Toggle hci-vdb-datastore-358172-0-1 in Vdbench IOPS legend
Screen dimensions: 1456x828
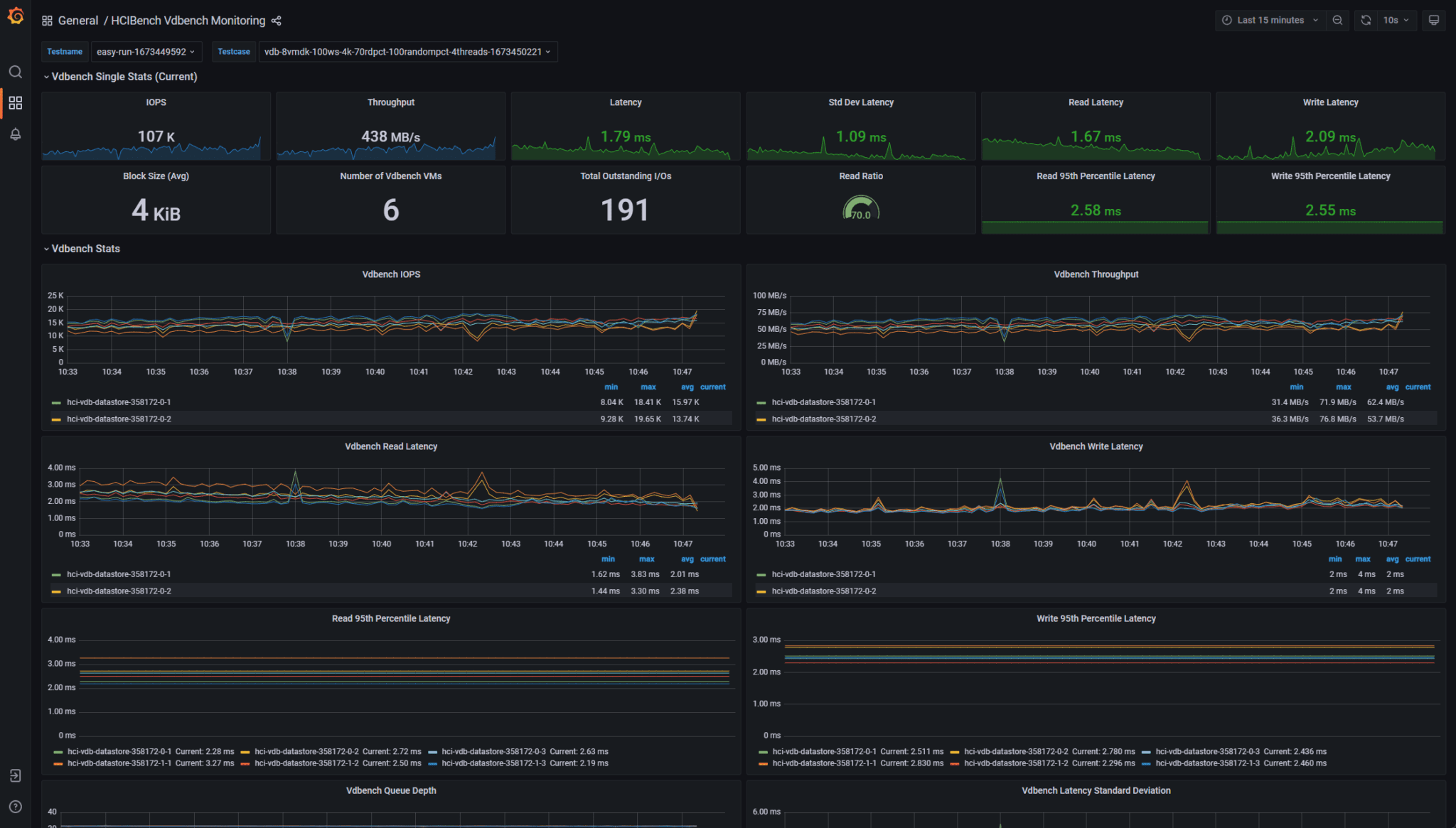click(x=118, y=402)
